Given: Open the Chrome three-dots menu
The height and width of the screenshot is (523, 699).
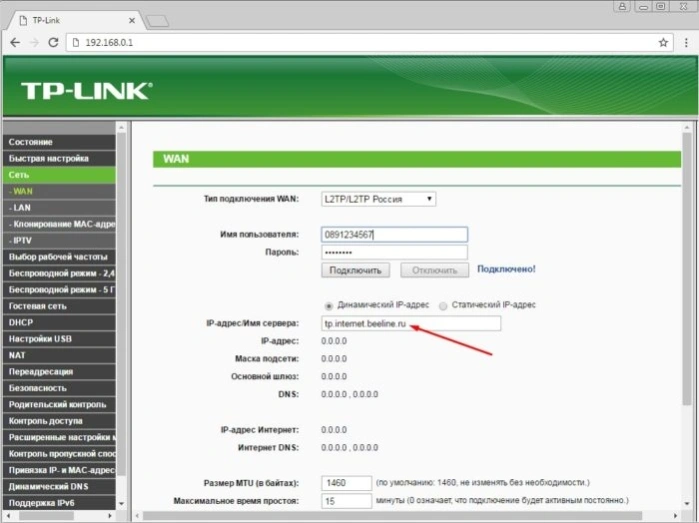Looking at the screenshot, I should (x=686, y=42).
